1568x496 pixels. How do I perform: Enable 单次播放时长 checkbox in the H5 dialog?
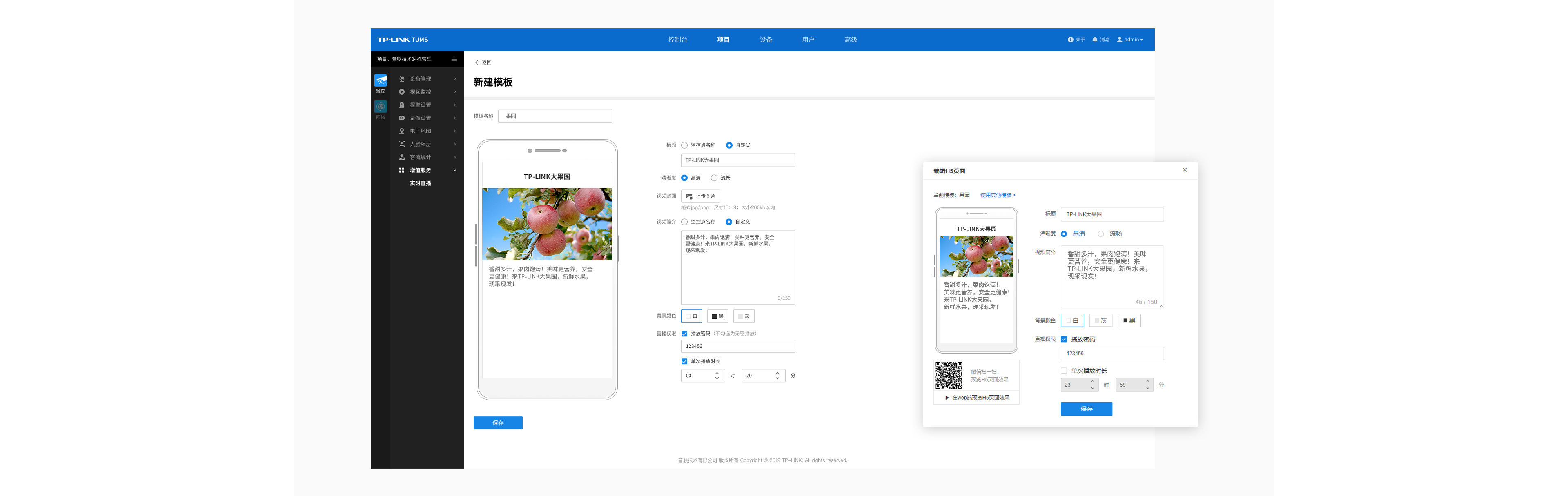point(1064,371)
